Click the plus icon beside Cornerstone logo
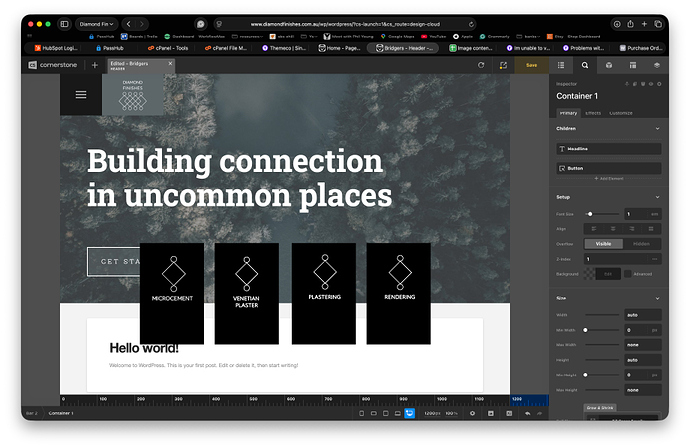This screenshot has width=690, height=448. pyautogui.click(x=95, y=65)
